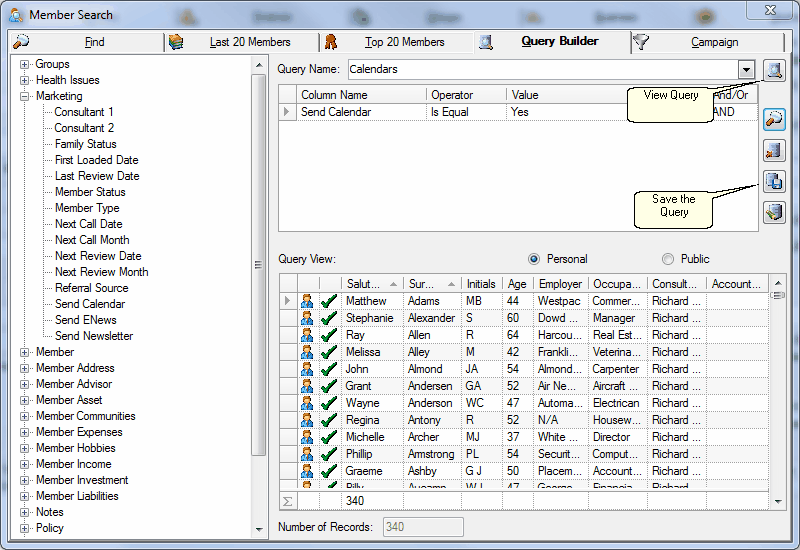The width and height of the screenshot is (800, 550).
Task: Click the green check mark in Phillip Armstrong row
Action: (329, 454)
